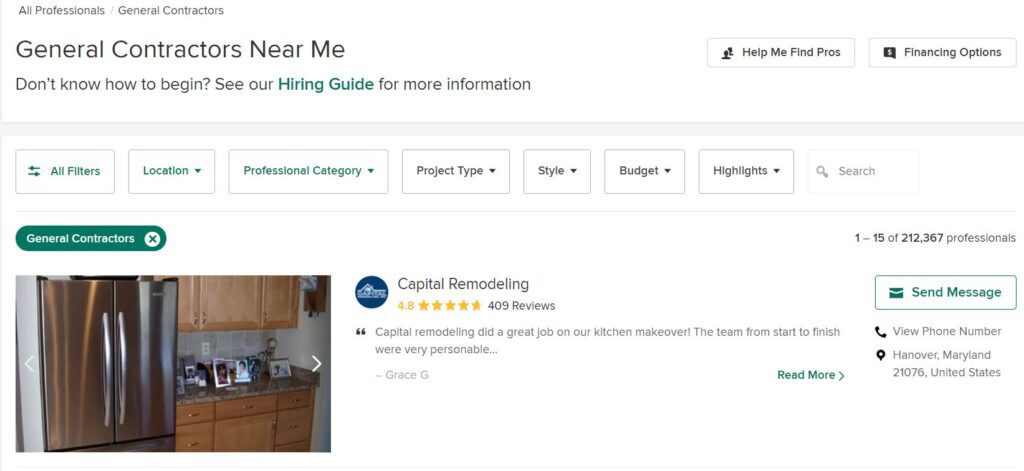Open the 409 Reviews link

click(521, 306)
